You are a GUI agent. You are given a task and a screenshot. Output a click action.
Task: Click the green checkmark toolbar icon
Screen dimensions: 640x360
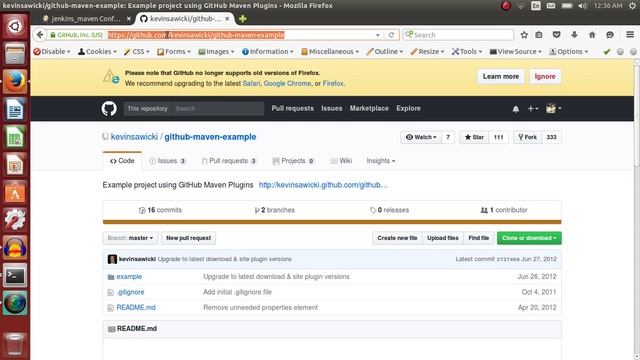coord(607,52)
